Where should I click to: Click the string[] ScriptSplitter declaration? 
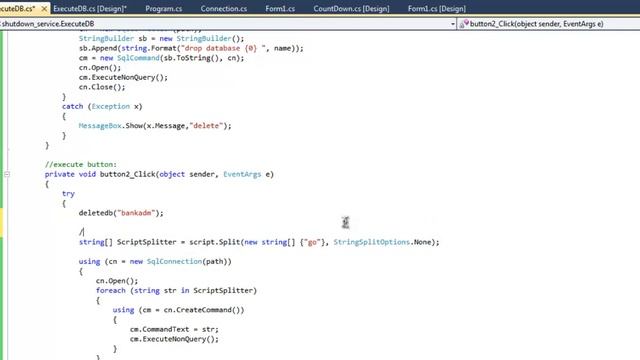tap(259, 242)
